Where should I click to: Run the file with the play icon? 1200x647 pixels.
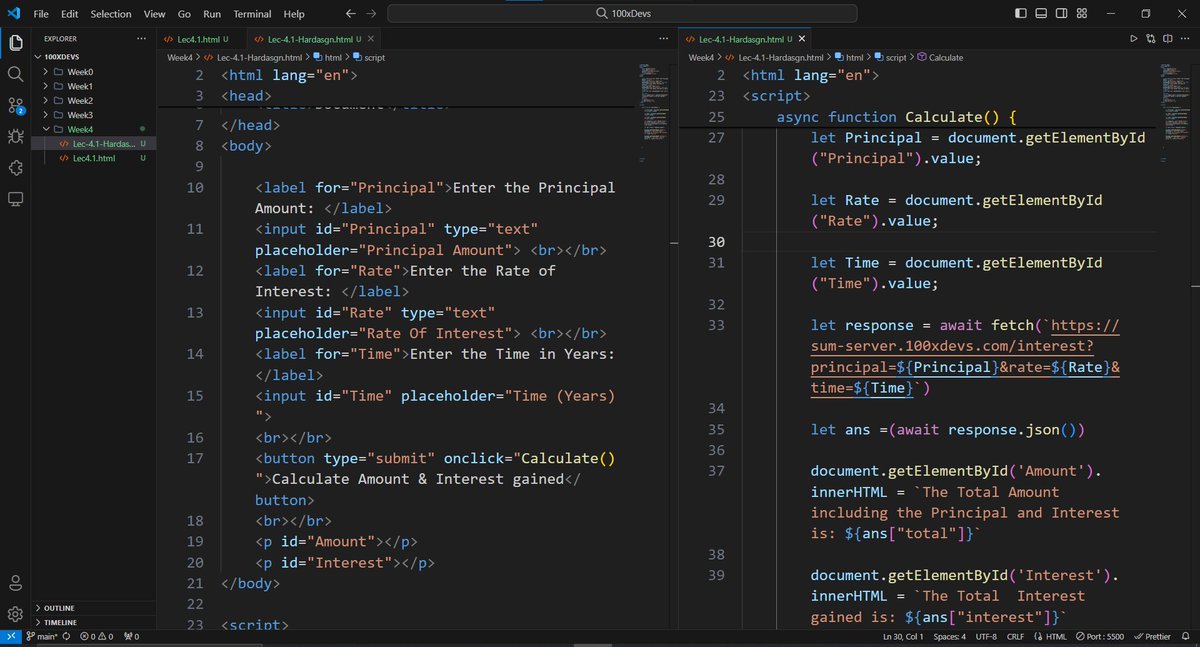[x=1133, y=39]
